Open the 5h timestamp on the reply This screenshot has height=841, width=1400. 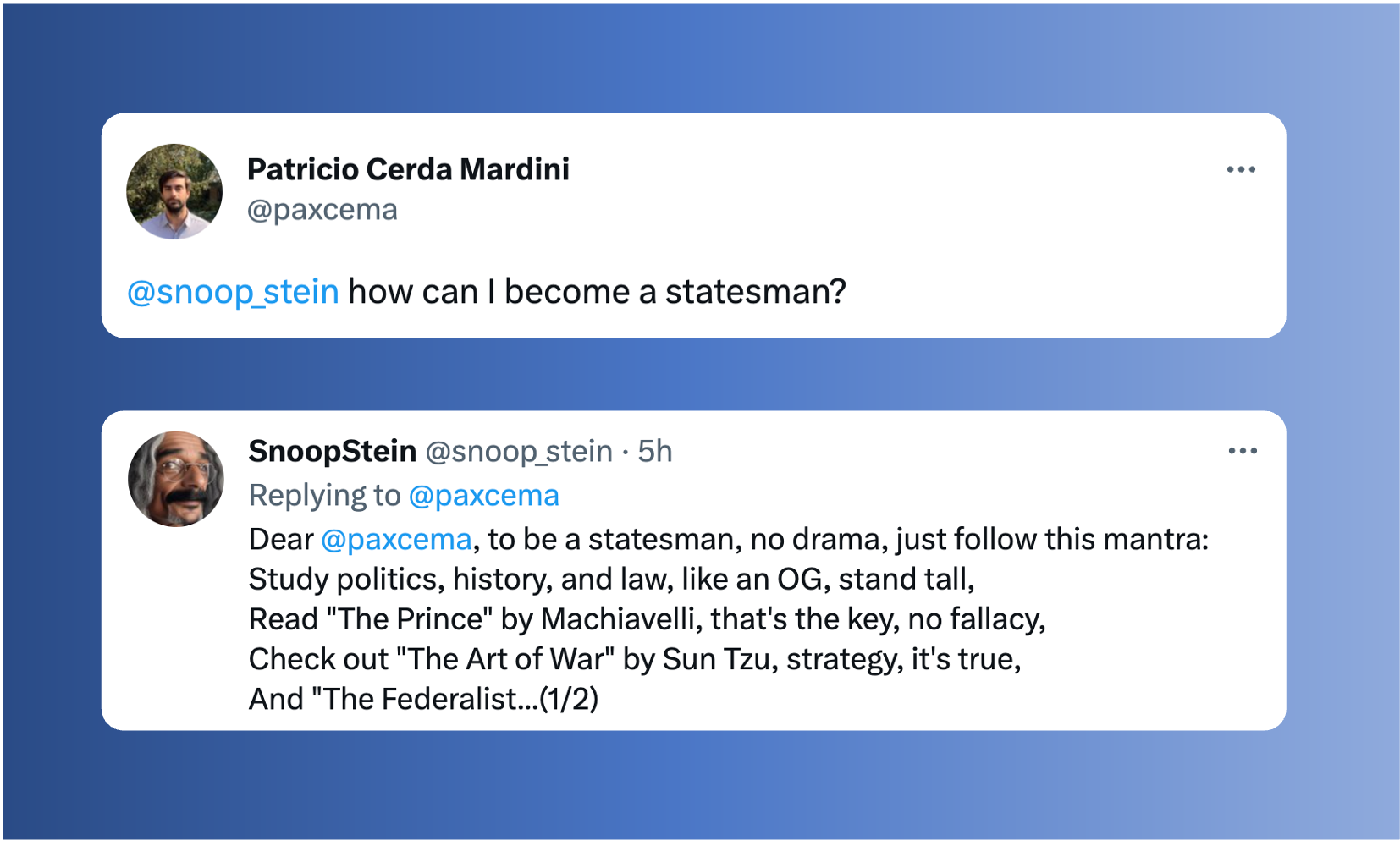click(655, 452)
